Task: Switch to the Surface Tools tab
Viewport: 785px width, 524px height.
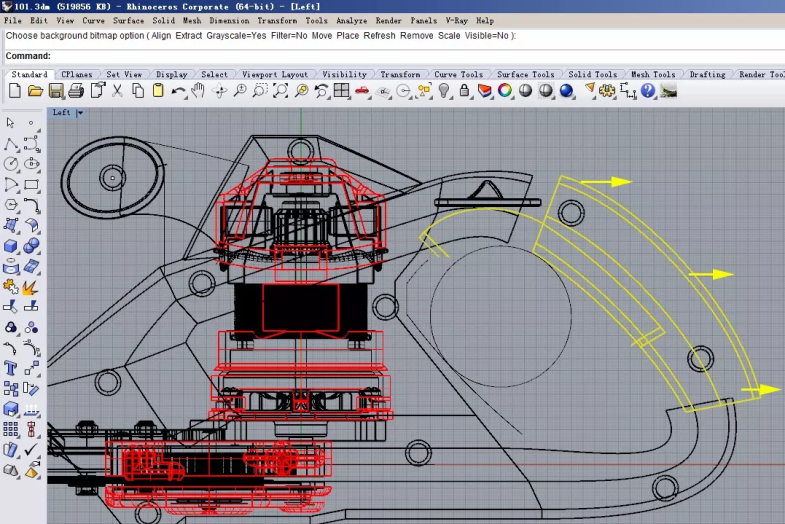Action: [x=525, y=74]
